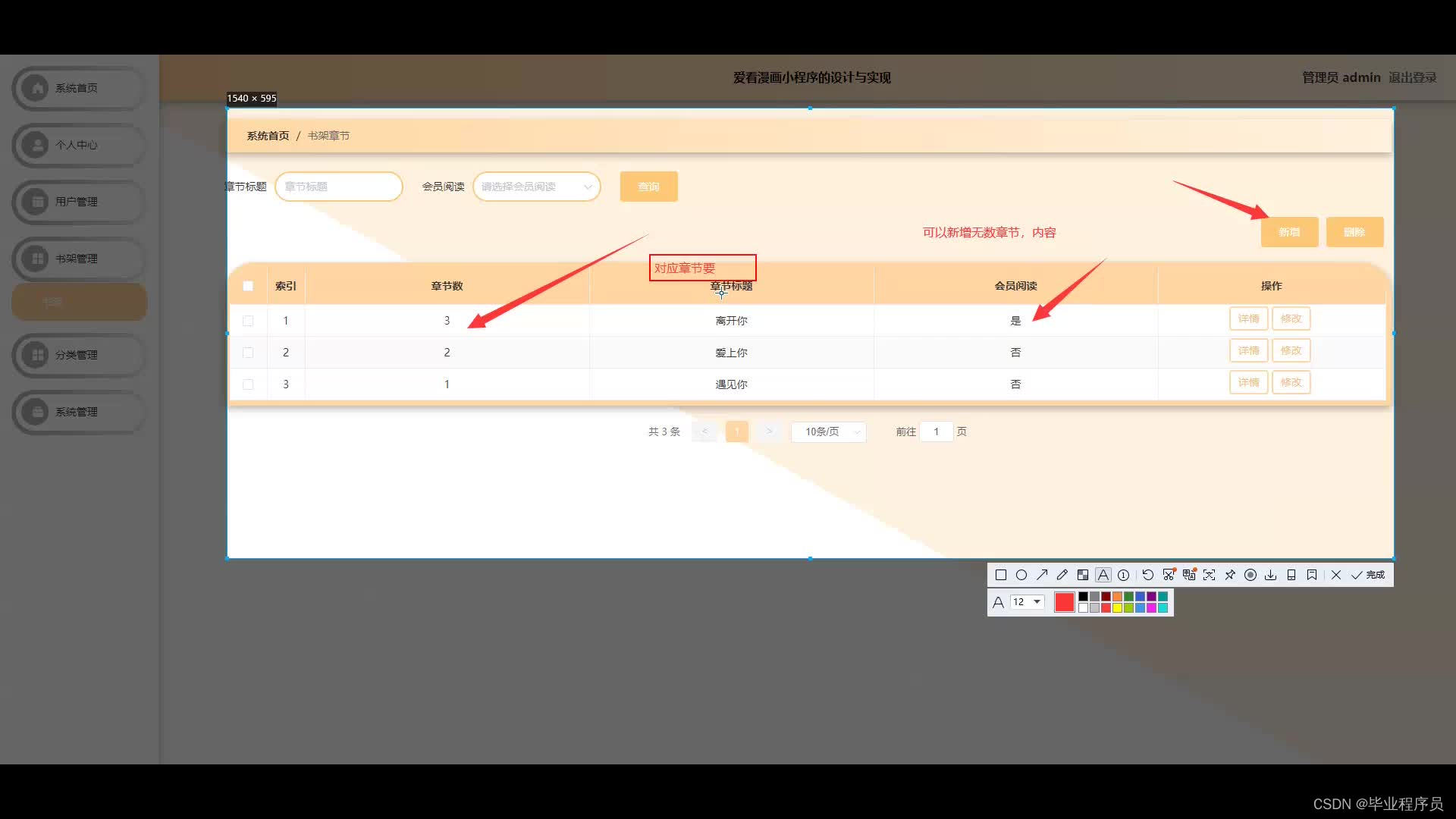Start screen recording from toolbar
This screenshot has width=1456, height=819.
(x=1250, y=575)
